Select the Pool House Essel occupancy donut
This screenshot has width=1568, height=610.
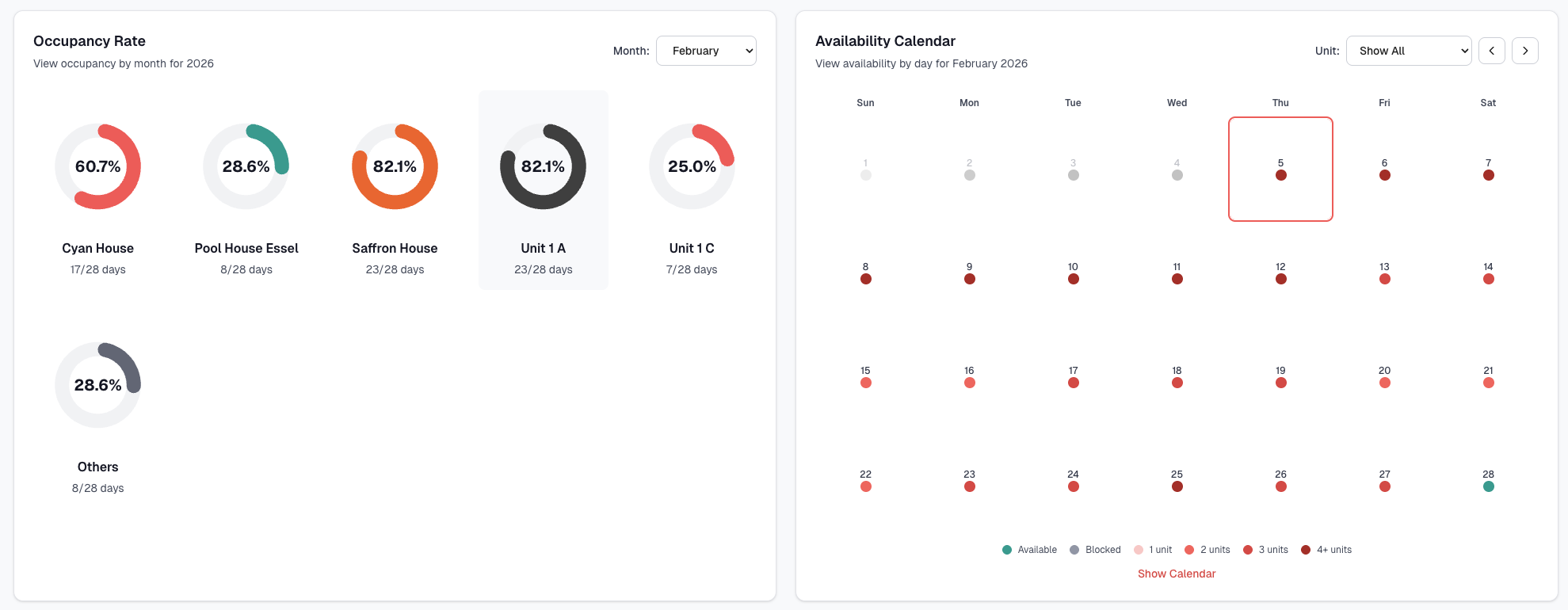pyautogui.click(x=246, y=166)
